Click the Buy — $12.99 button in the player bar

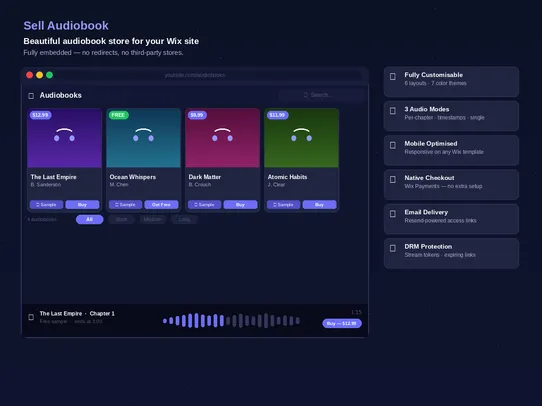click(x=342, y=323)
